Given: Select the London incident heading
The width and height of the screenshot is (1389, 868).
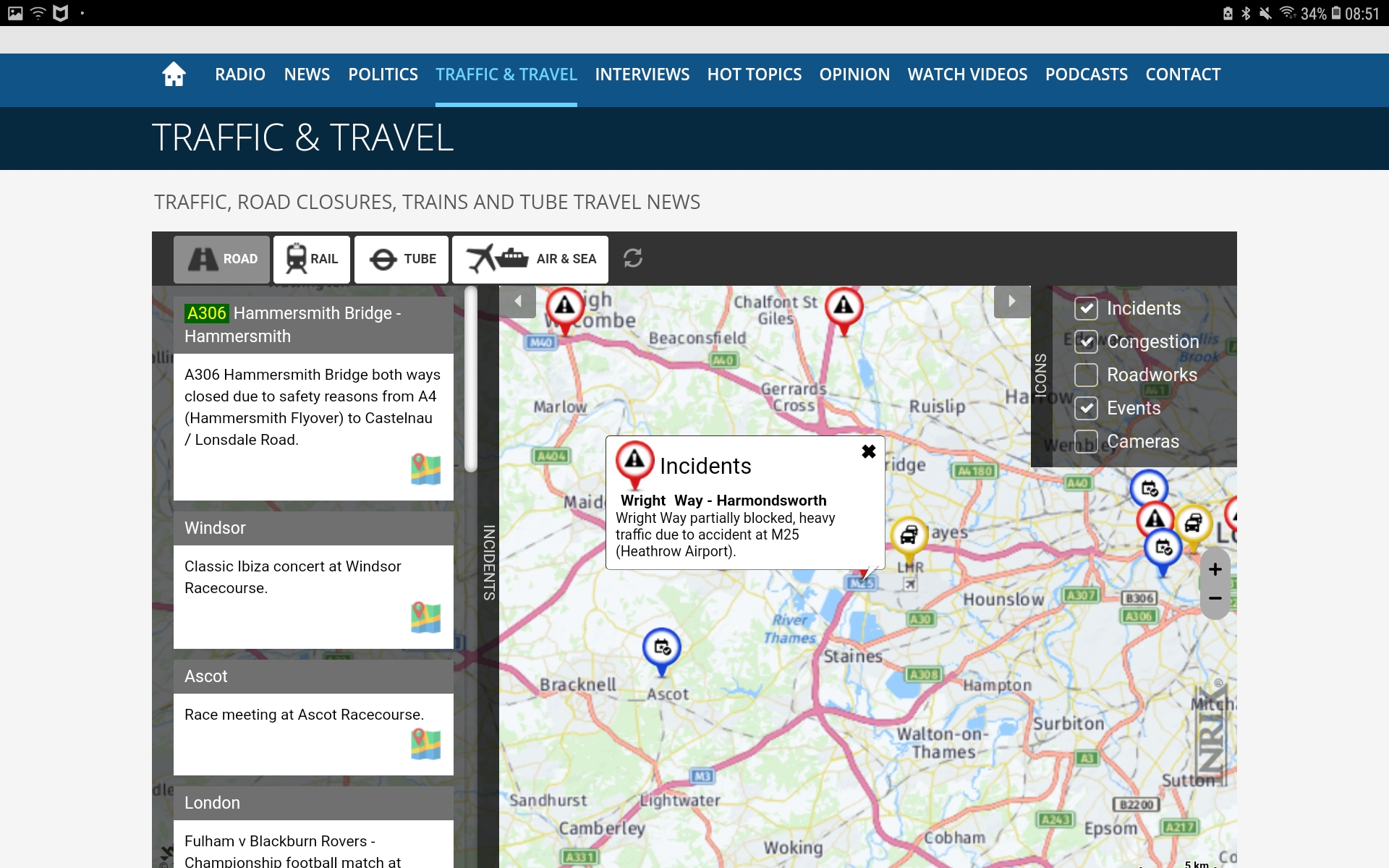Looking at the screenshot, I should (x=313, y=803).
